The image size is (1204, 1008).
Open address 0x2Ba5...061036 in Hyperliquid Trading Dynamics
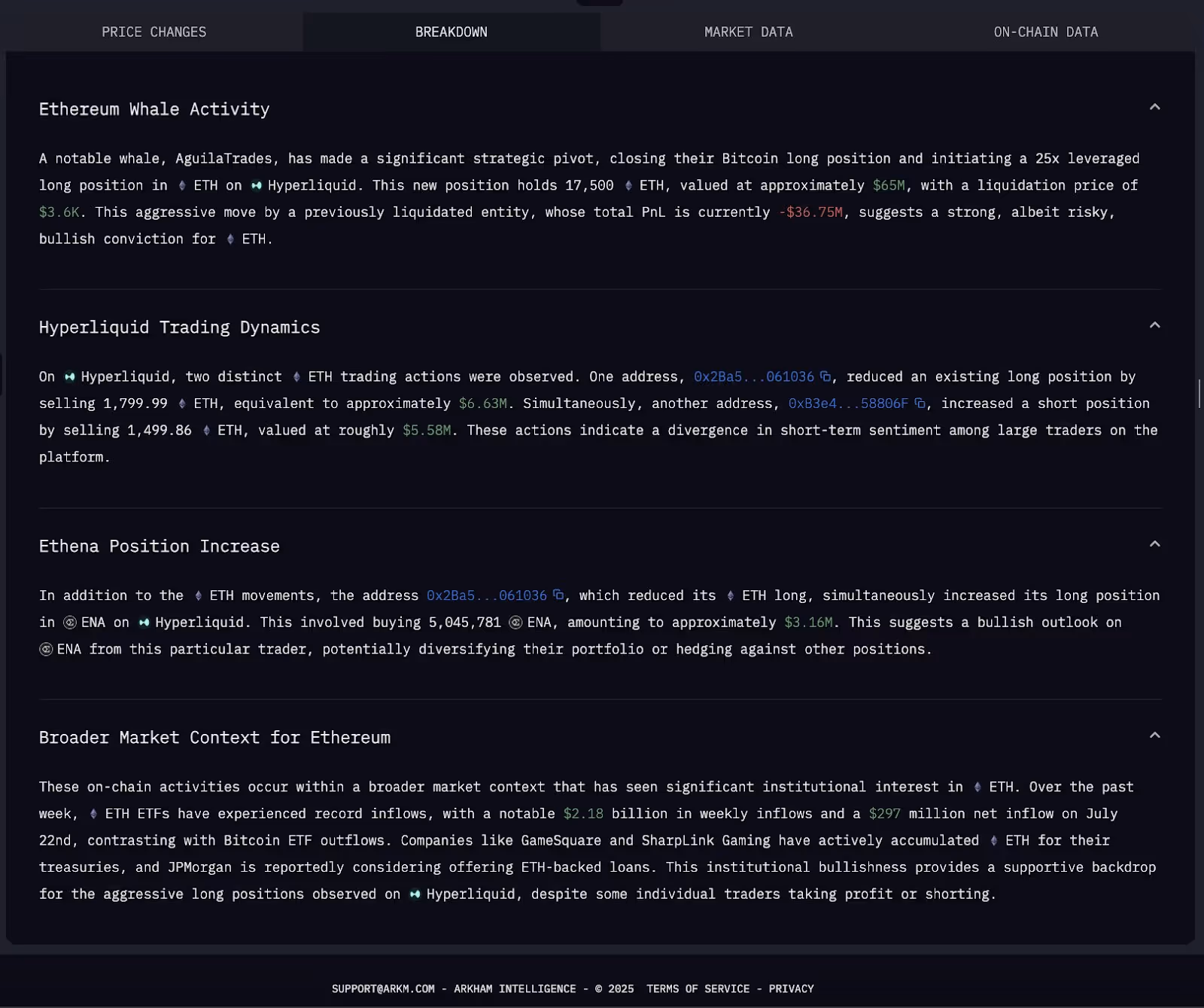pos(754,376)
